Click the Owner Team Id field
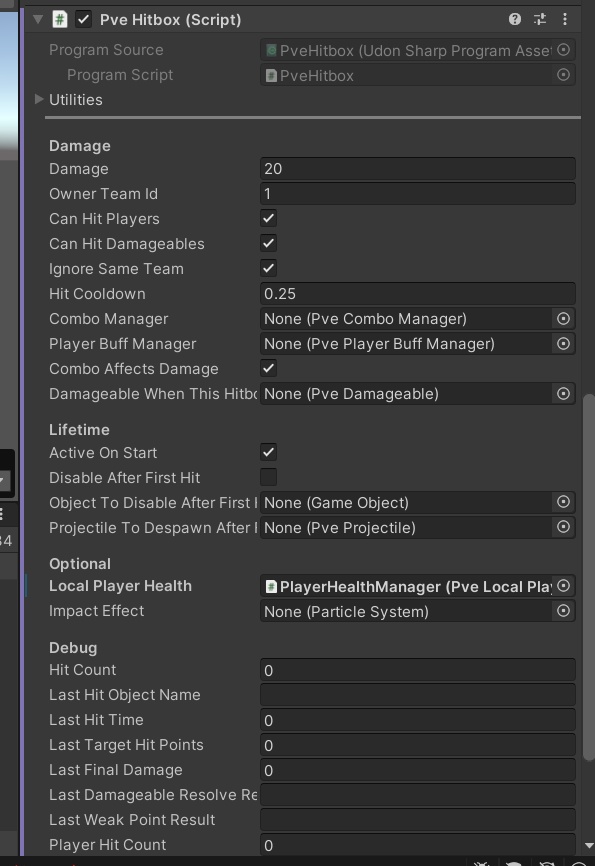The width and height of the screenshot is (595, 866). coord(418,194)
